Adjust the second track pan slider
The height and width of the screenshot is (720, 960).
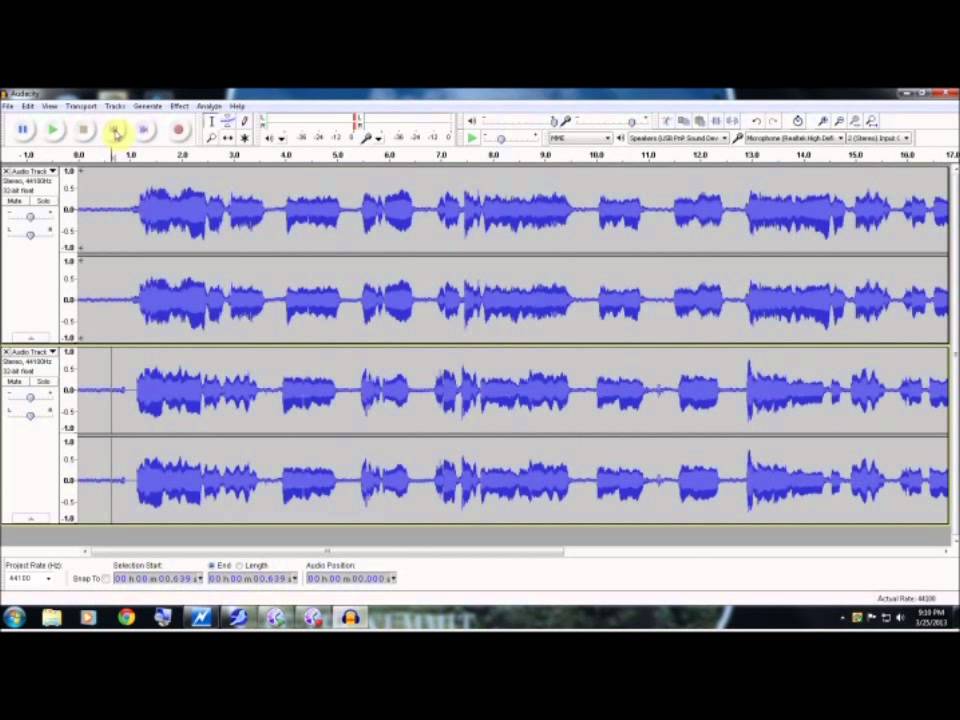point(30,416)
